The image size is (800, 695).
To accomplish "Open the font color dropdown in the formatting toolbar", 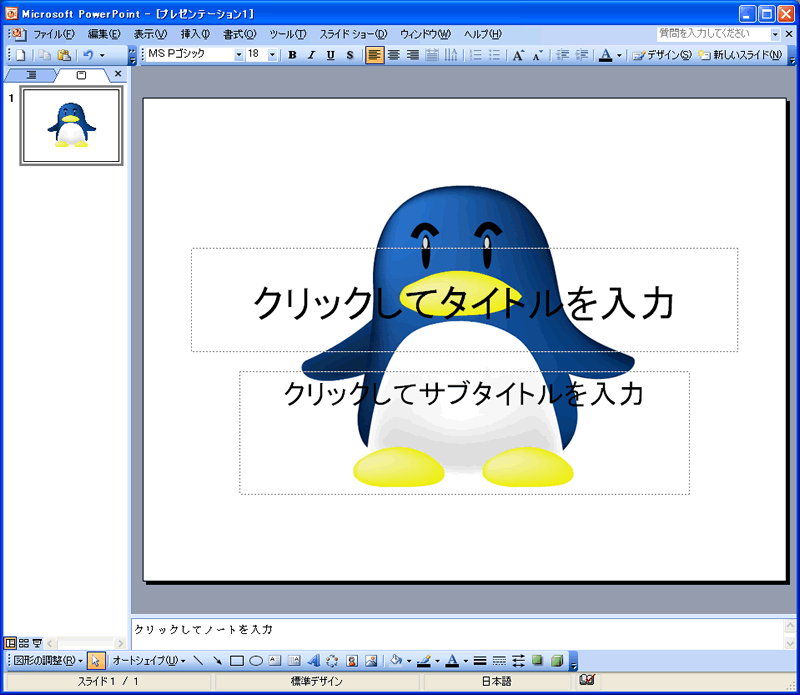I will tap(619, 55).
